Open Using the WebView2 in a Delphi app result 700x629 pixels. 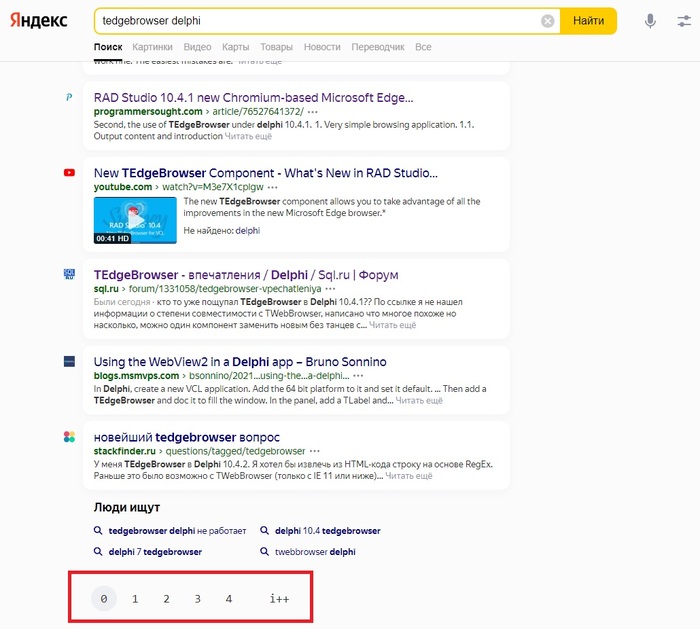pyautogui.click(x=240, y=362)
